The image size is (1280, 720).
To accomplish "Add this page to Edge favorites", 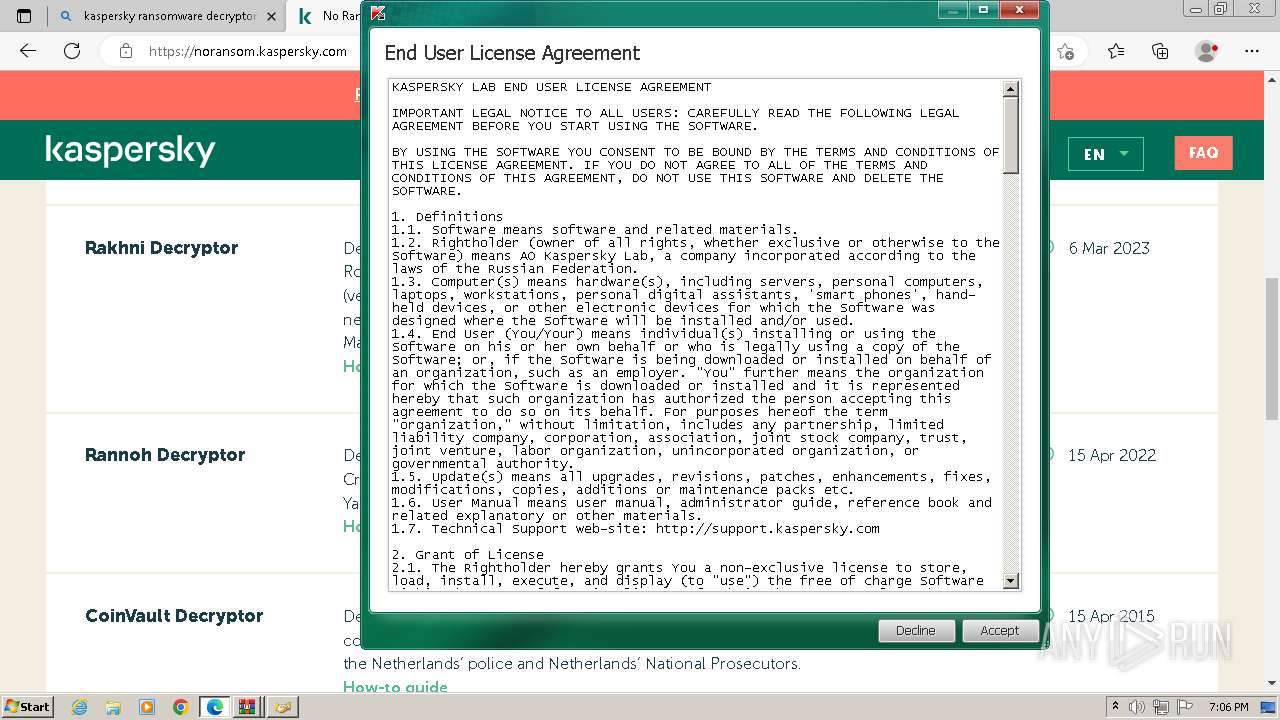I will pyautogui.click(x=1065, y=51).
